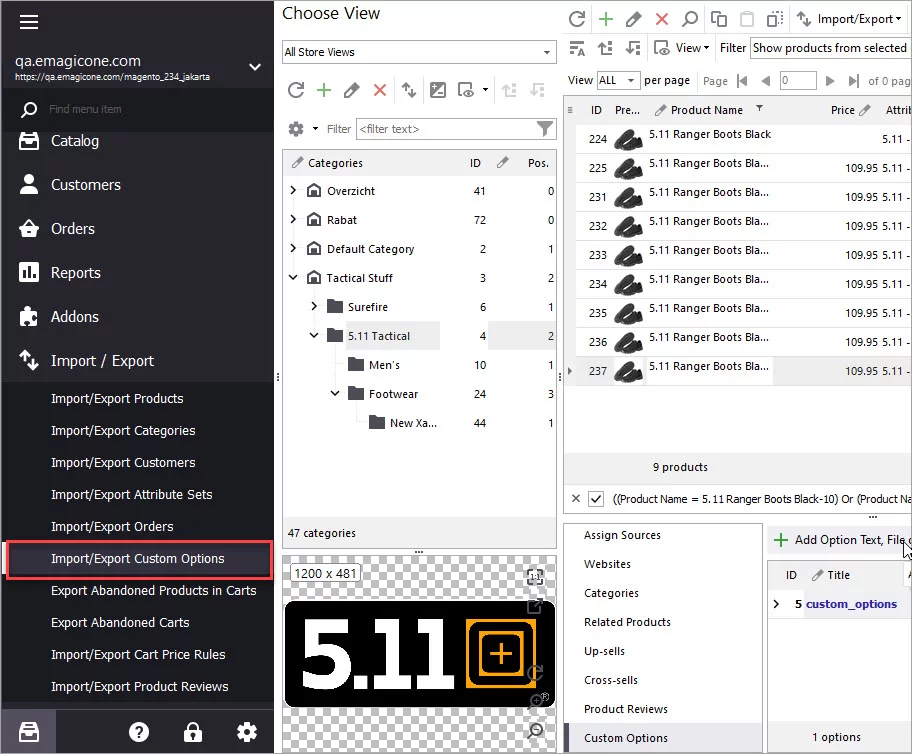
Task: Select the Men's category
Action: coord(384,365)
